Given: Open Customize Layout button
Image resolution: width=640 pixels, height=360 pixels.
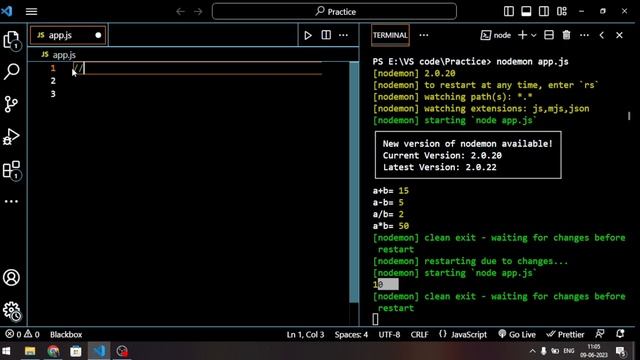Looking at the screenshot, I should [x=562, y=11].
